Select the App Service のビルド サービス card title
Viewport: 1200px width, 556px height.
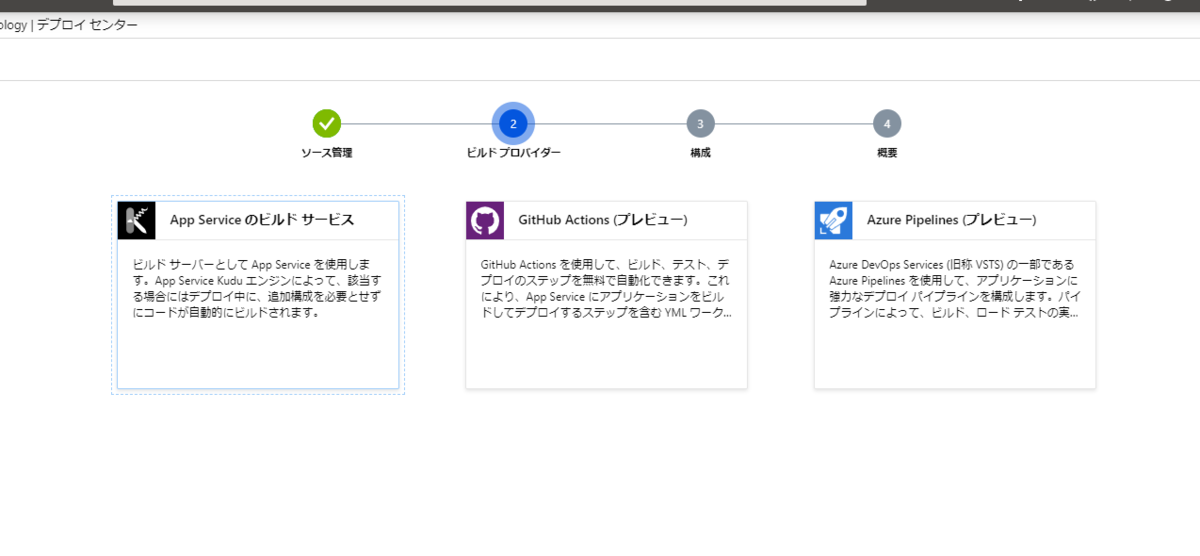[x=262, y=220]
